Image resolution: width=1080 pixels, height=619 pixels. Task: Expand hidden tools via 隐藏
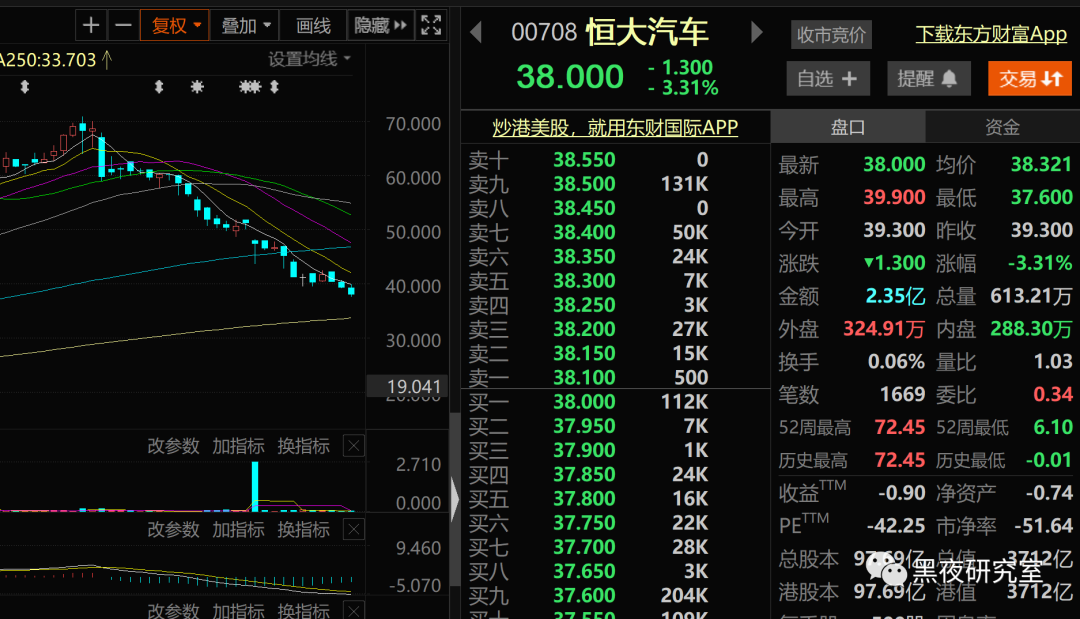[x=381, y=25]
